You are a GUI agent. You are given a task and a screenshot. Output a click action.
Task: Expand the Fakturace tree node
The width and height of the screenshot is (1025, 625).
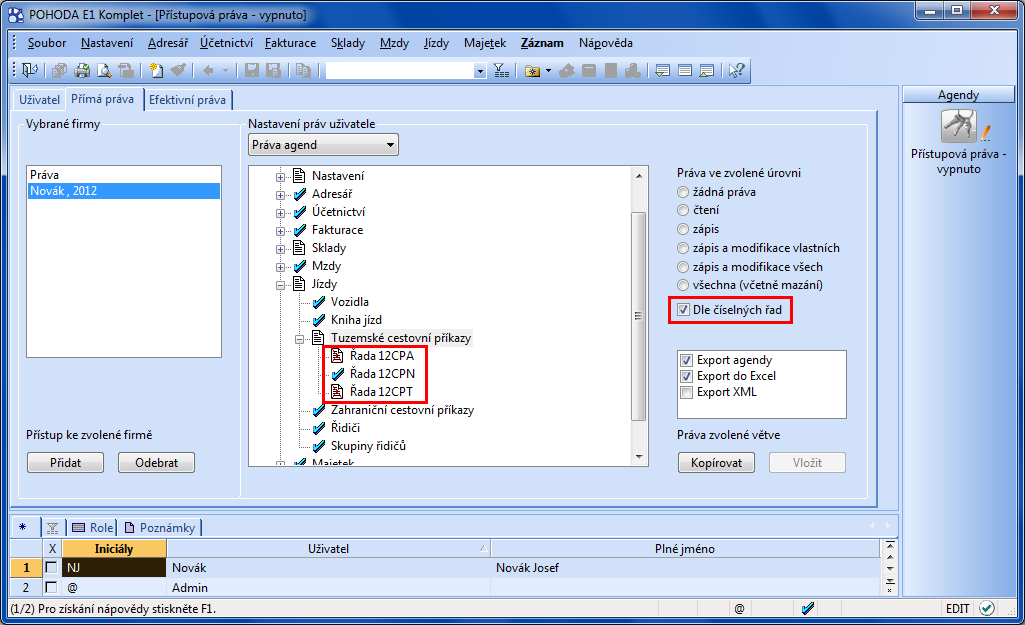click(280, 231)
